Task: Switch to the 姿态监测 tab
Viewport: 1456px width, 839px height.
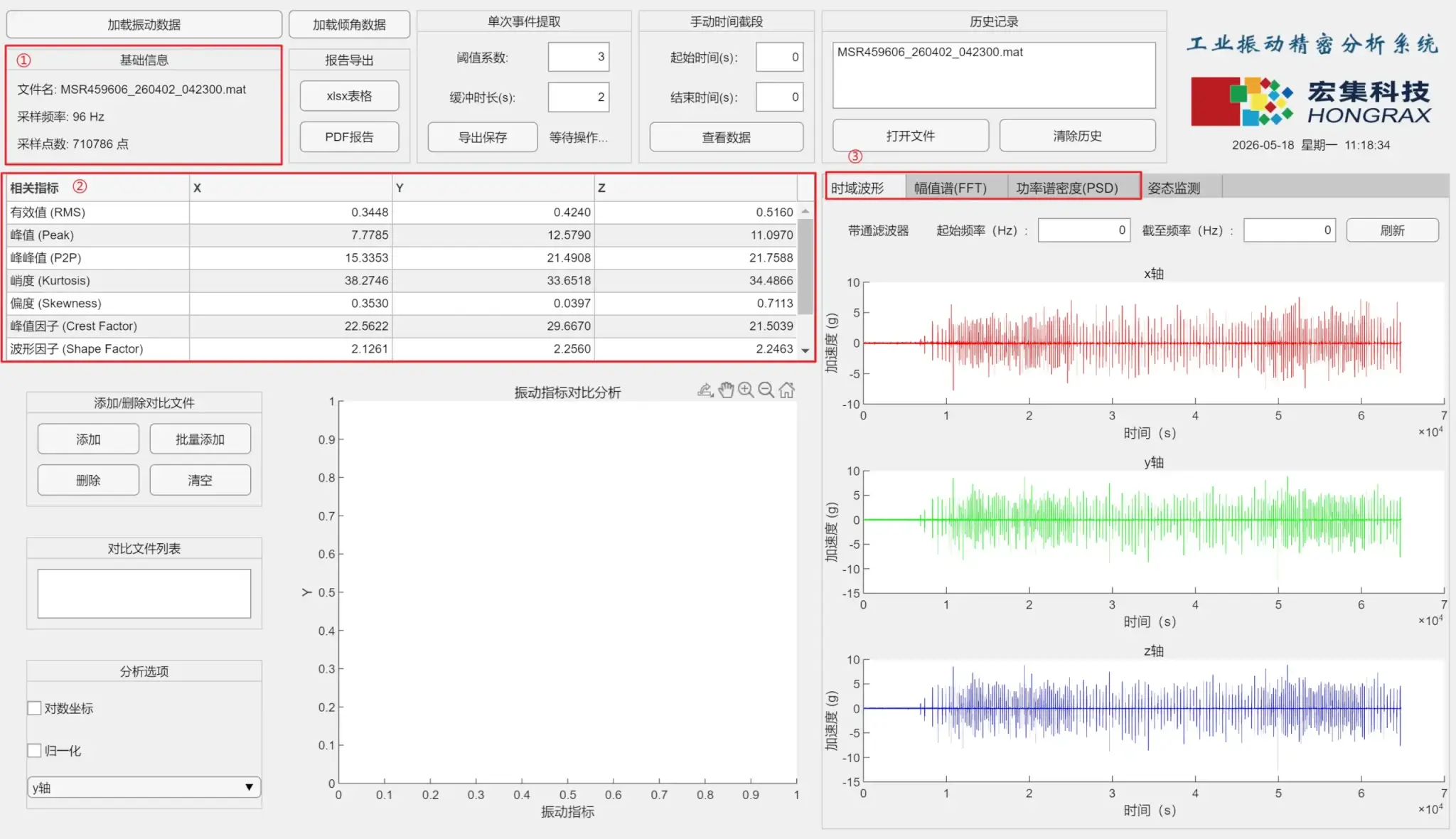Action: [x=1174, y=188]
